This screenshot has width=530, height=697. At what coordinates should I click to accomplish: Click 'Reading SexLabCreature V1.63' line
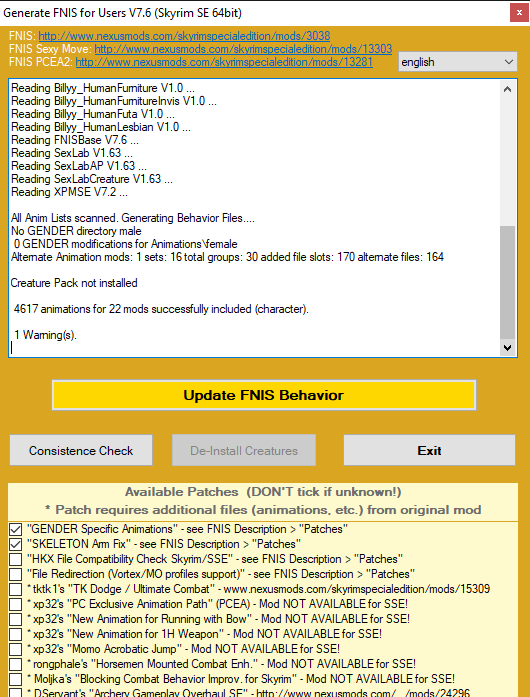point(92,179)
